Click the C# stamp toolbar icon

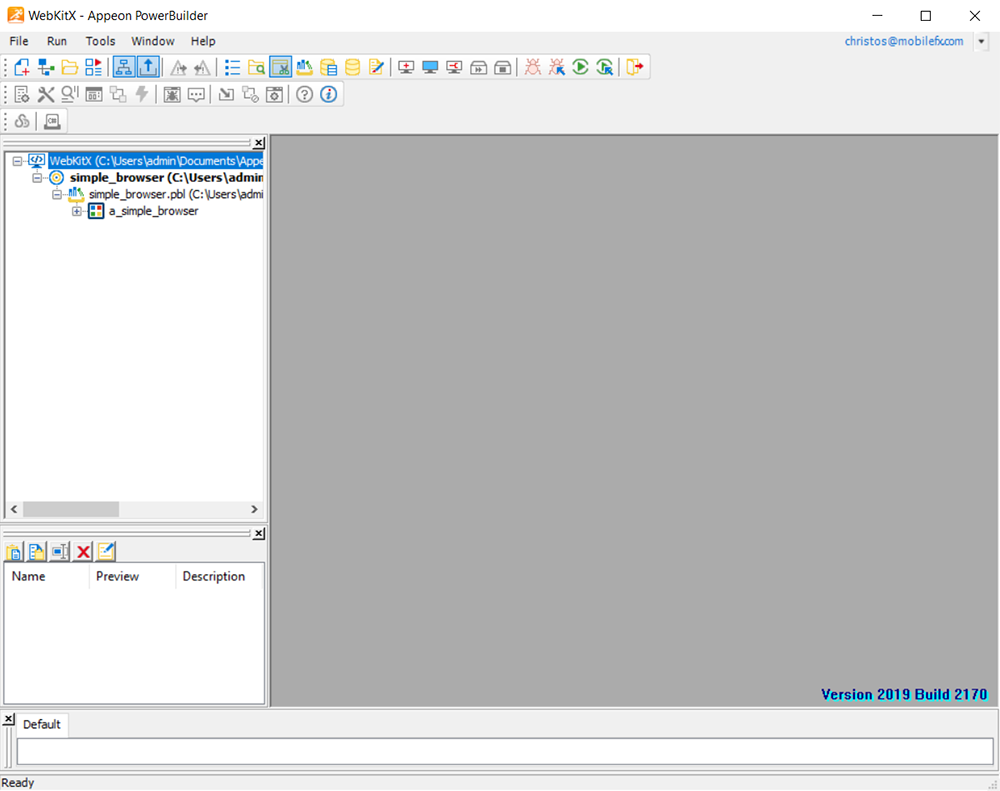(x=52, y=121)
